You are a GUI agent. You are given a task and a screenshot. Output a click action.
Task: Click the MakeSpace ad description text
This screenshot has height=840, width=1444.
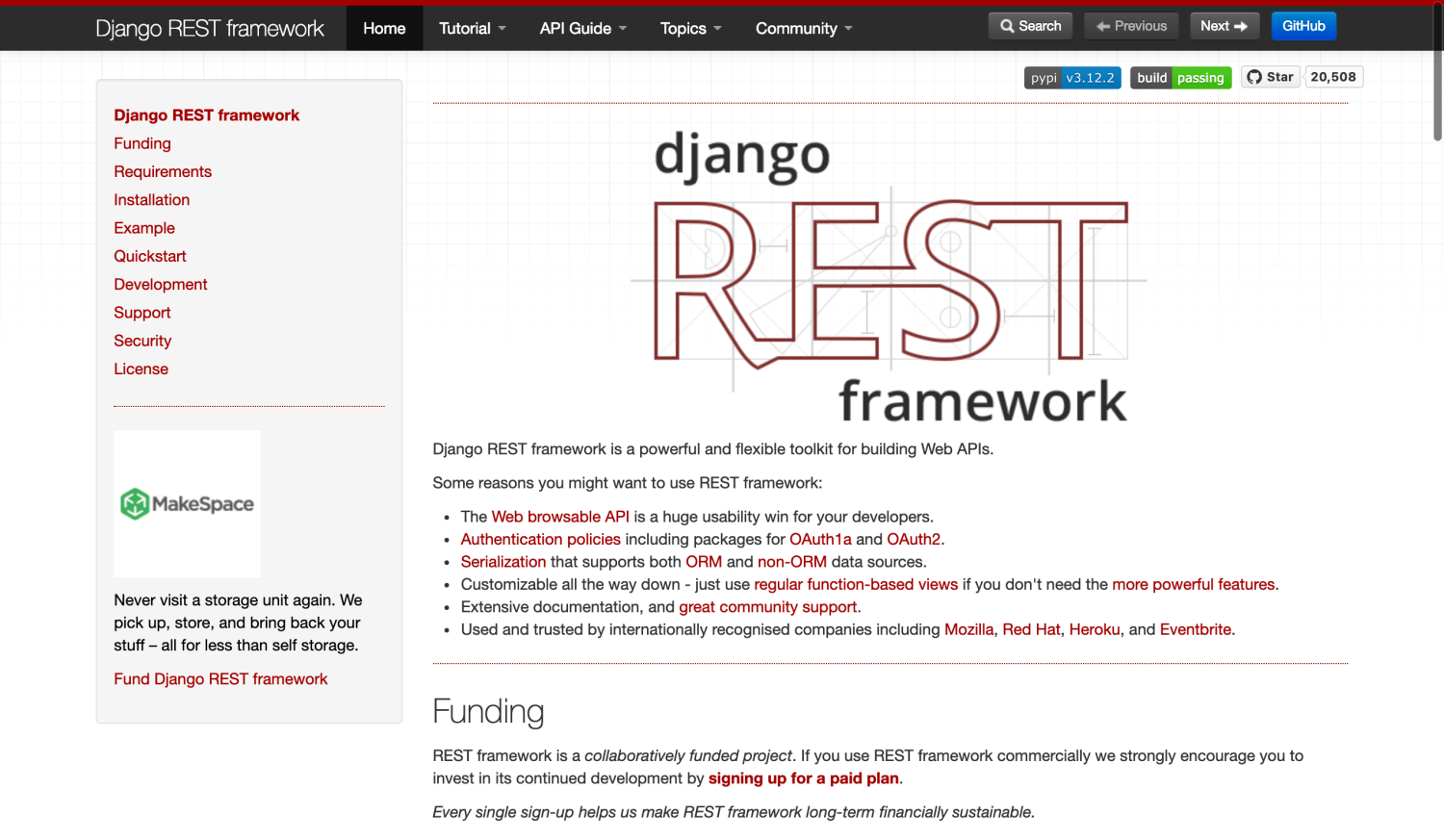239,623
